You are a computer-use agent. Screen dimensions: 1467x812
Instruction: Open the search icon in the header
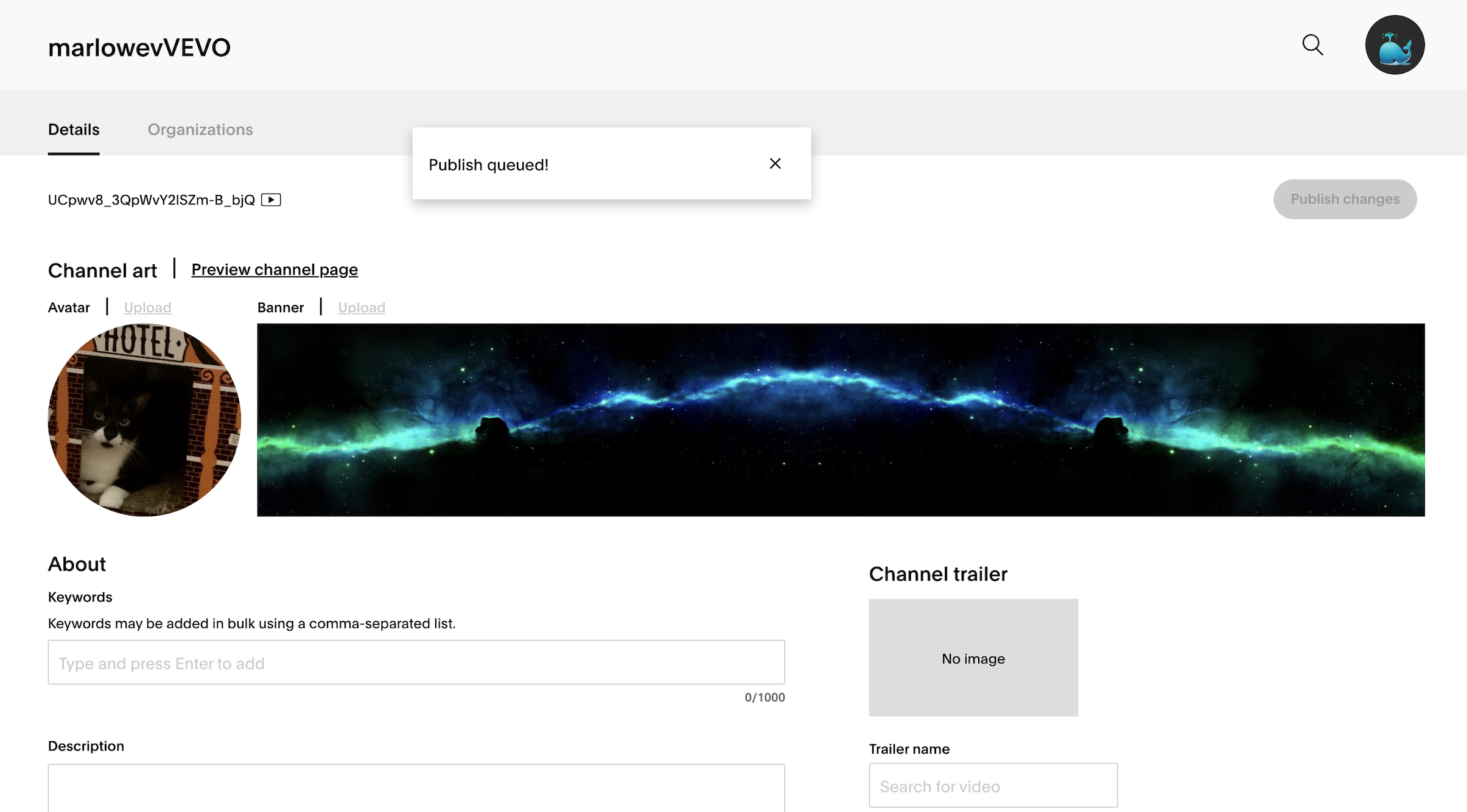[1312, 44]
